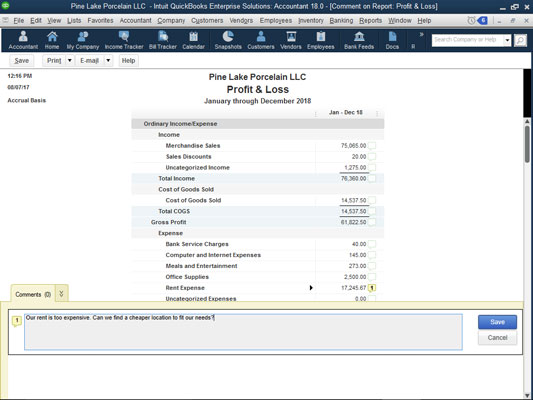The width and height of the screenshot is (533, 400).
Task: Add comment on Sales Discounts amount
Action: pyautogui.click(x=372, y=157)
